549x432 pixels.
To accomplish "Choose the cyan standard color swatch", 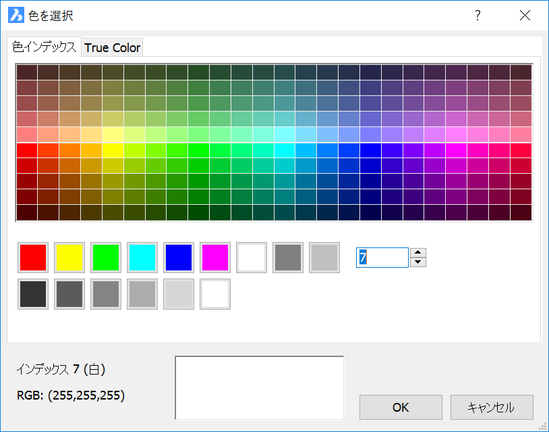I will tap(142, 258).
